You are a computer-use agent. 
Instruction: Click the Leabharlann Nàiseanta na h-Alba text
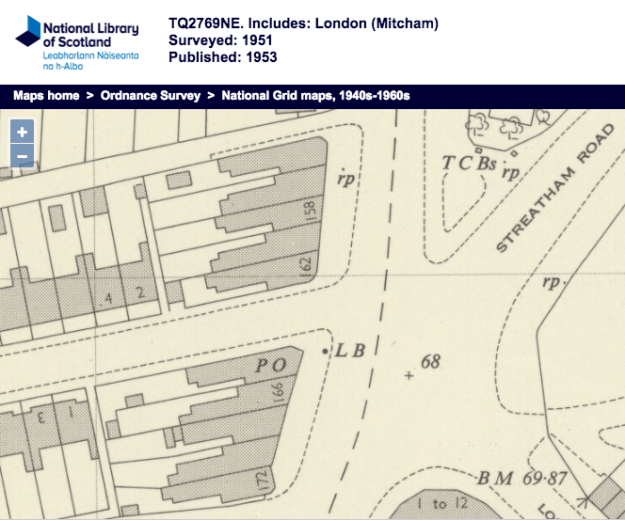[x=91, y=61]
